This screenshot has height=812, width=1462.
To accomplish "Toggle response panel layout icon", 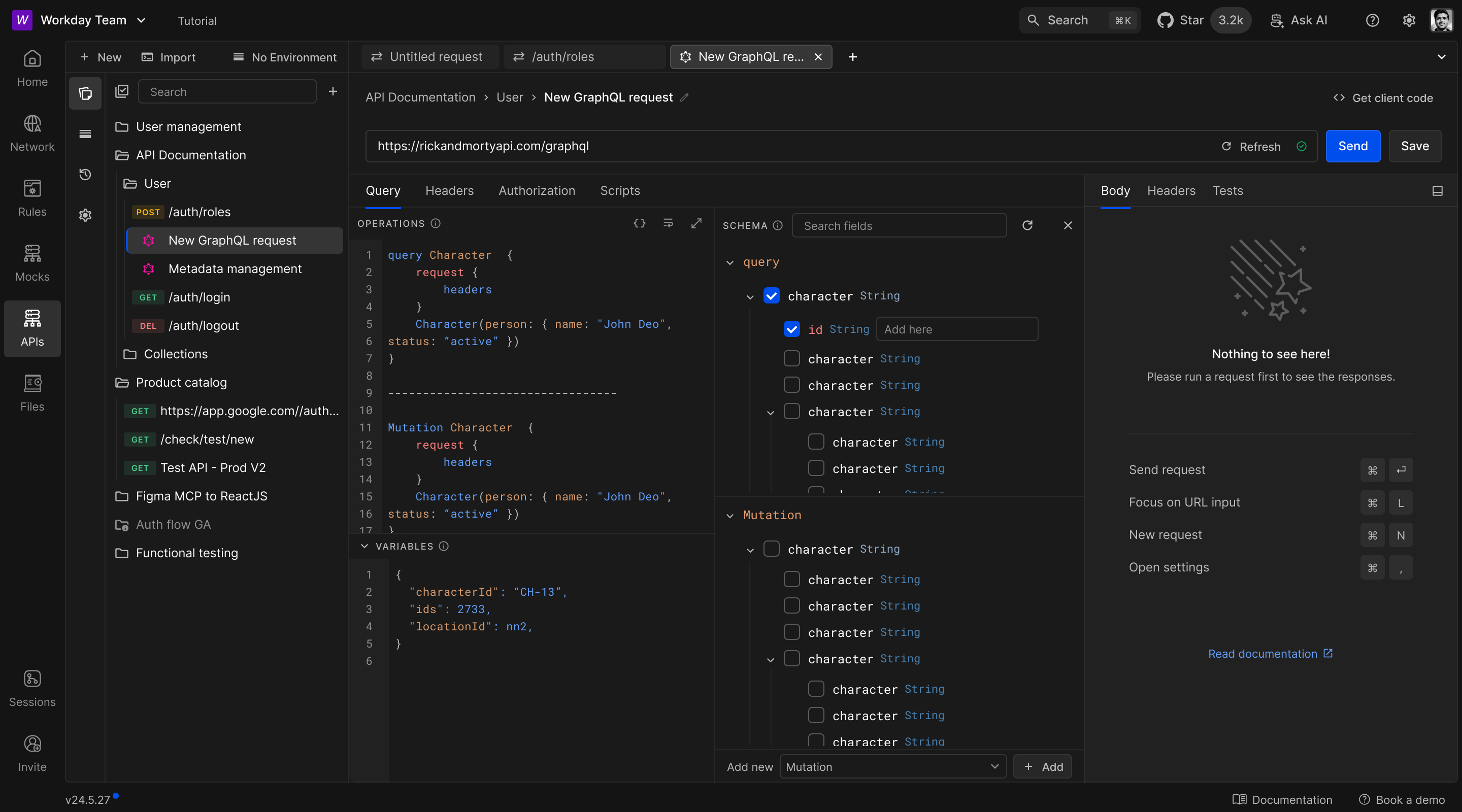I will point(1437,191).
